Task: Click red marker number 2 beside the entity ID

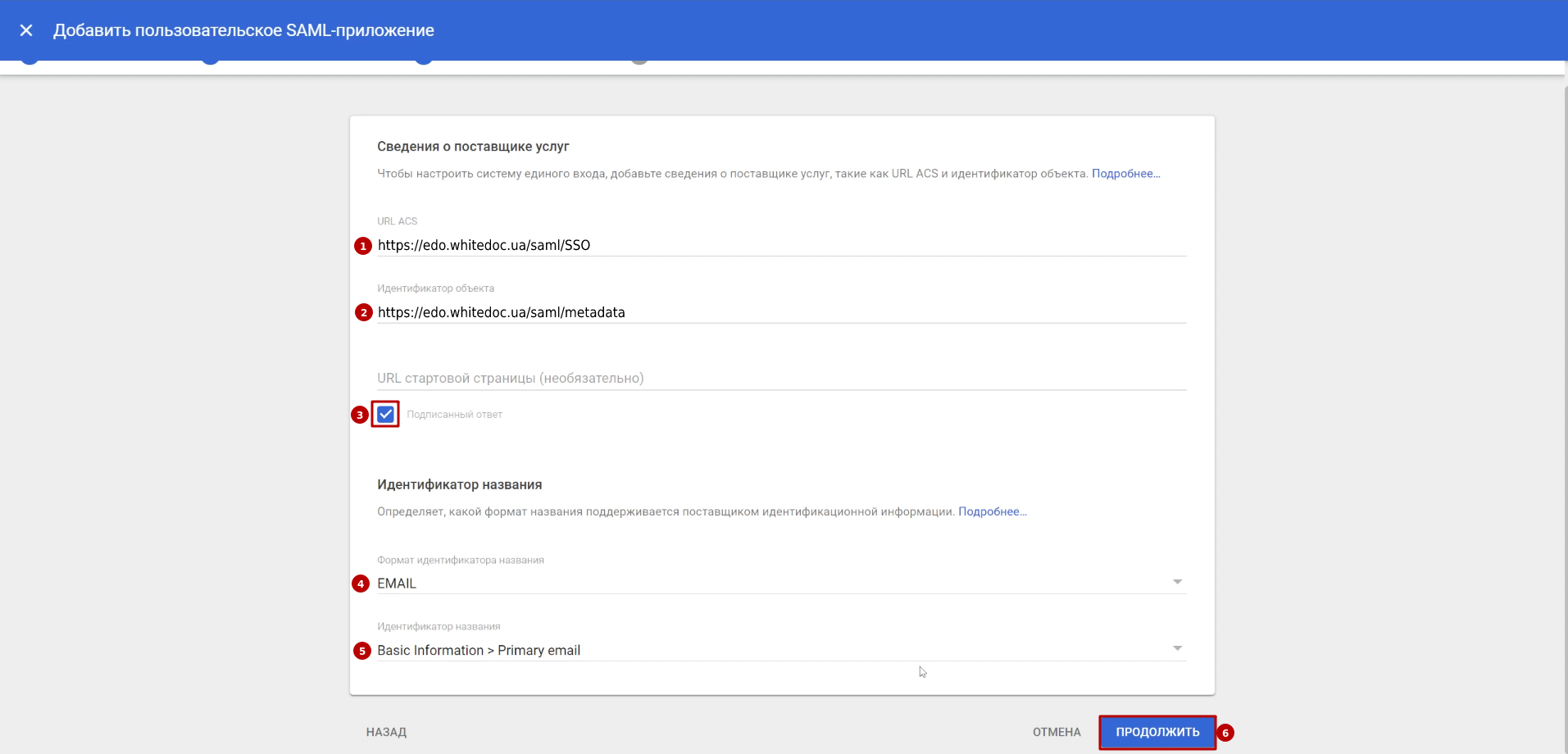Action: tap(363, 312)
